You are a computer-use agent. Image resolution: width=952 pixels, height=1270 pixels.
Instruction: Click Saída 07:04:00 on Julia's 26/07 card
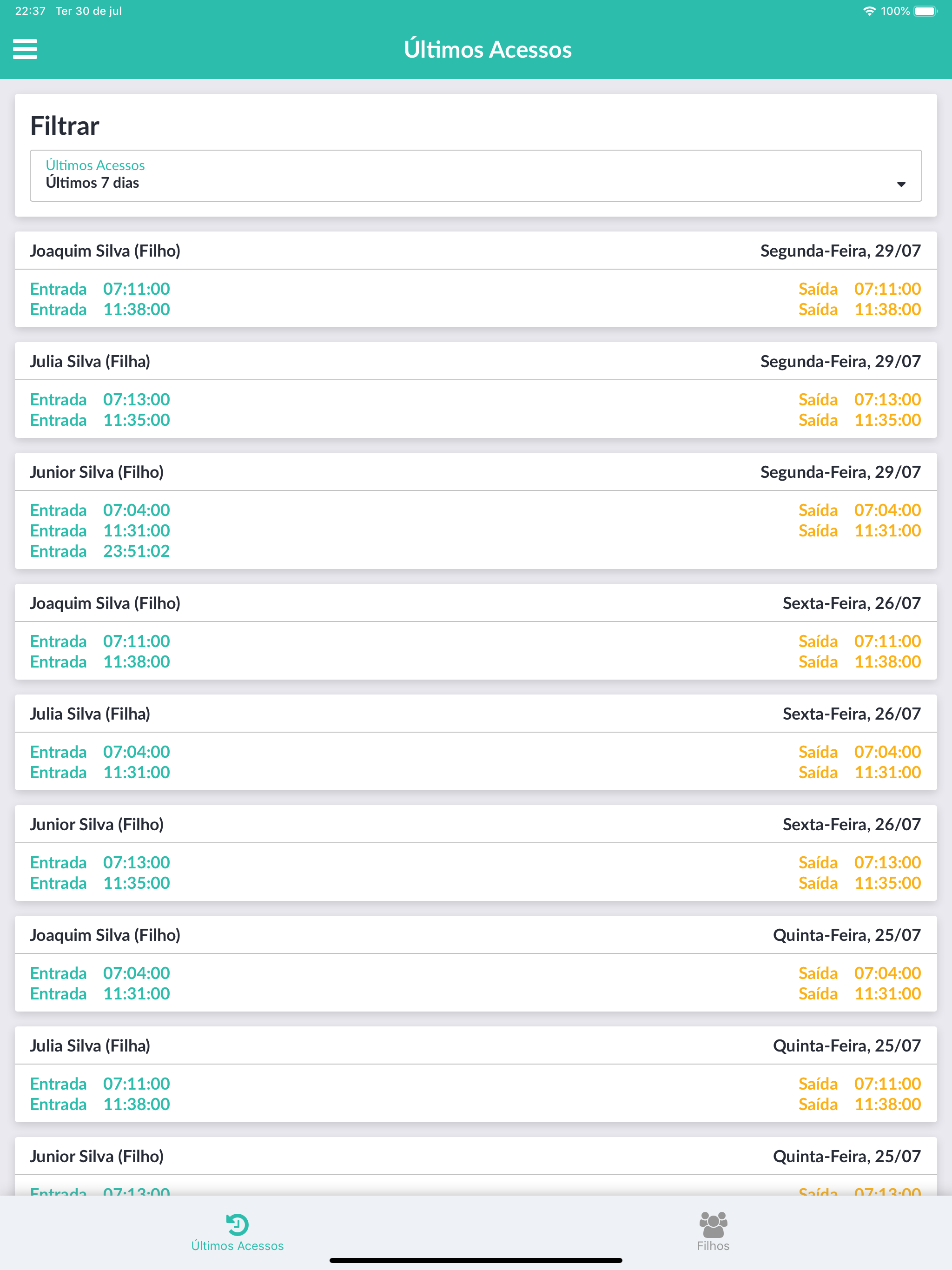[x=859, y=752]
